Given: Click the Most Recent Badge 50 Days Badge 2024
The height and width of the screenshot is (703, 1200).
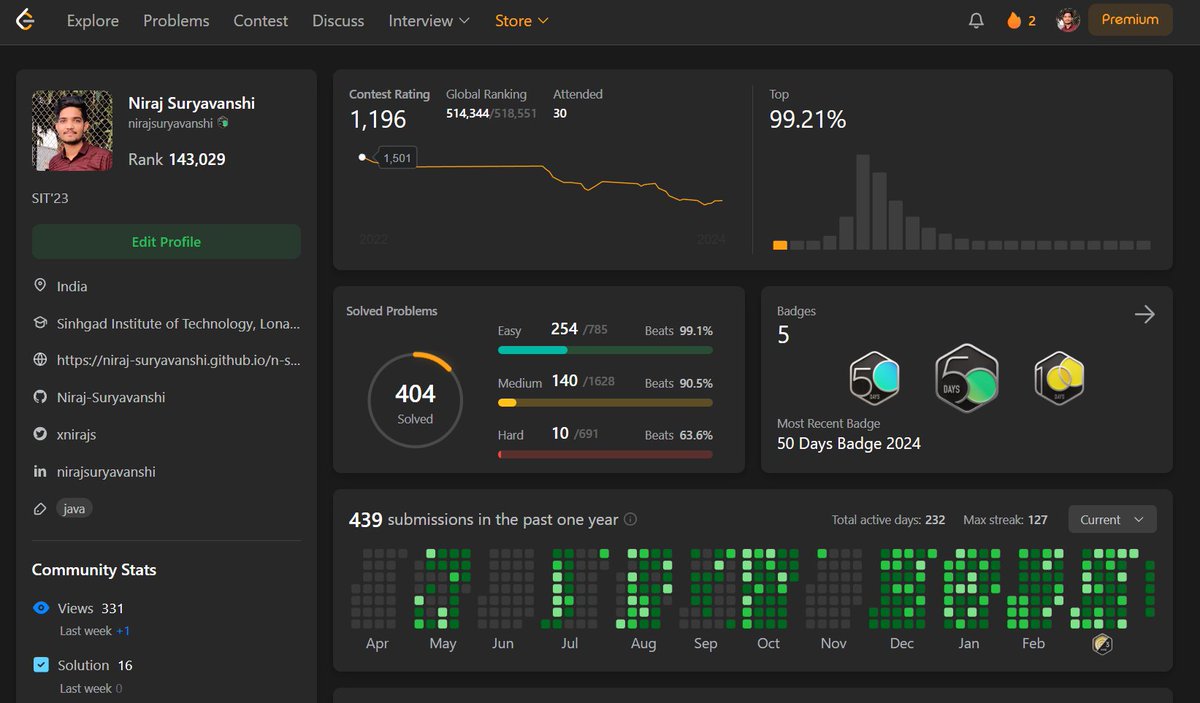Looking at the screenshot, I should pos(849,434).
